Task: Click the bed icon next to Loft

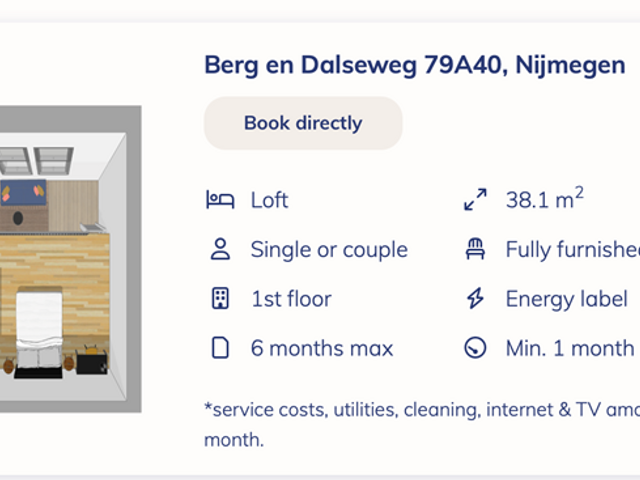Action: 220,200
